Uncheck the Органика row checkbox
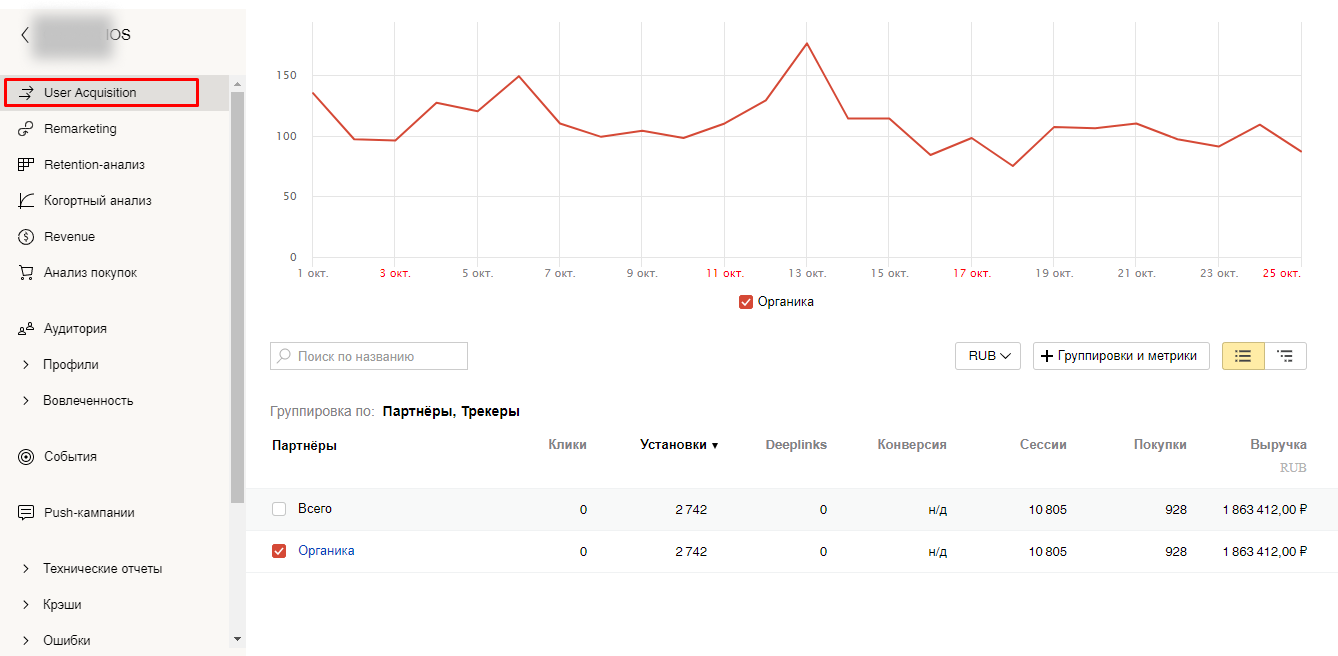Image resolution: width=1338 pixels, height=656 pixels. 279,551
